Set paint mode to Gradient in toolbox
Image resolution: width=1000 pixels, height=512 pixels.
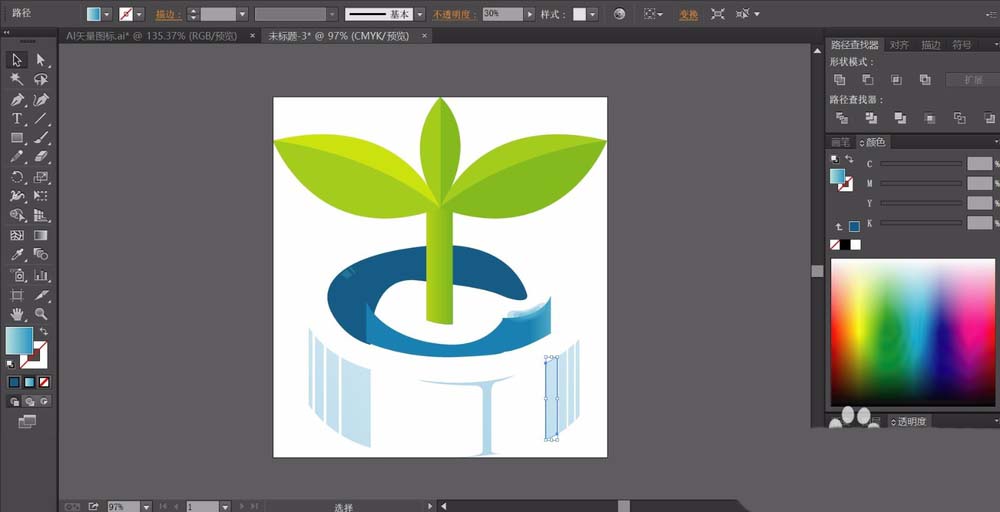pyautogui.click(x=29, y=382)
